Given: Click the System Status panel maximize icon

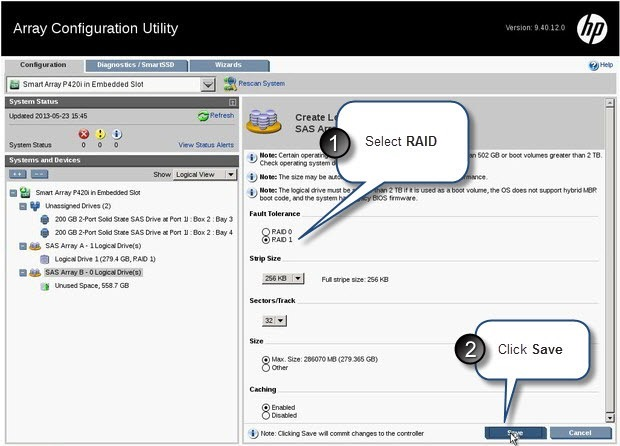Looking at the screenshot, I should click(232, 102).
